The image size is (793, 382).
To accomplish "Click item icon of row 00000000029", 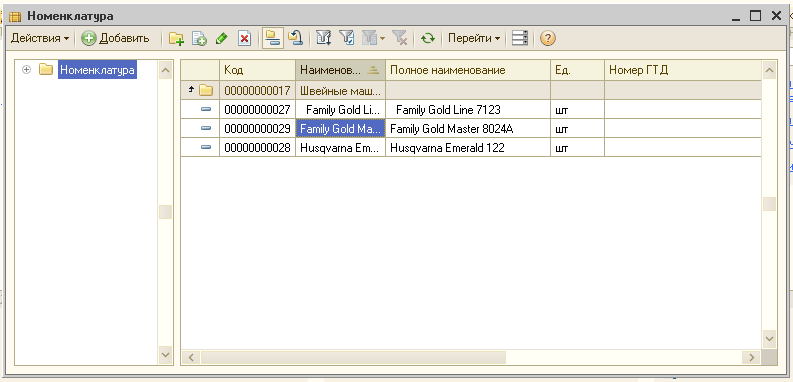I will tap(205, 128).
